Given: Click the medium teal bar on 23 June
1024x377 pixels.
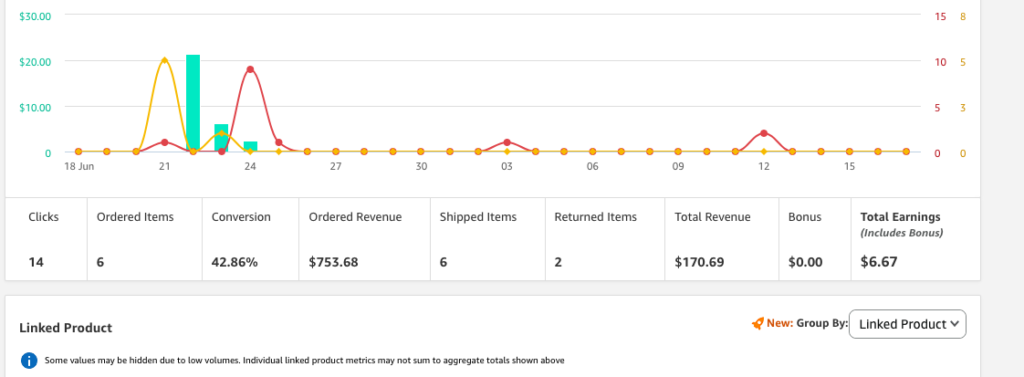Looking at the screenshot, I should (x=221, y=138).
